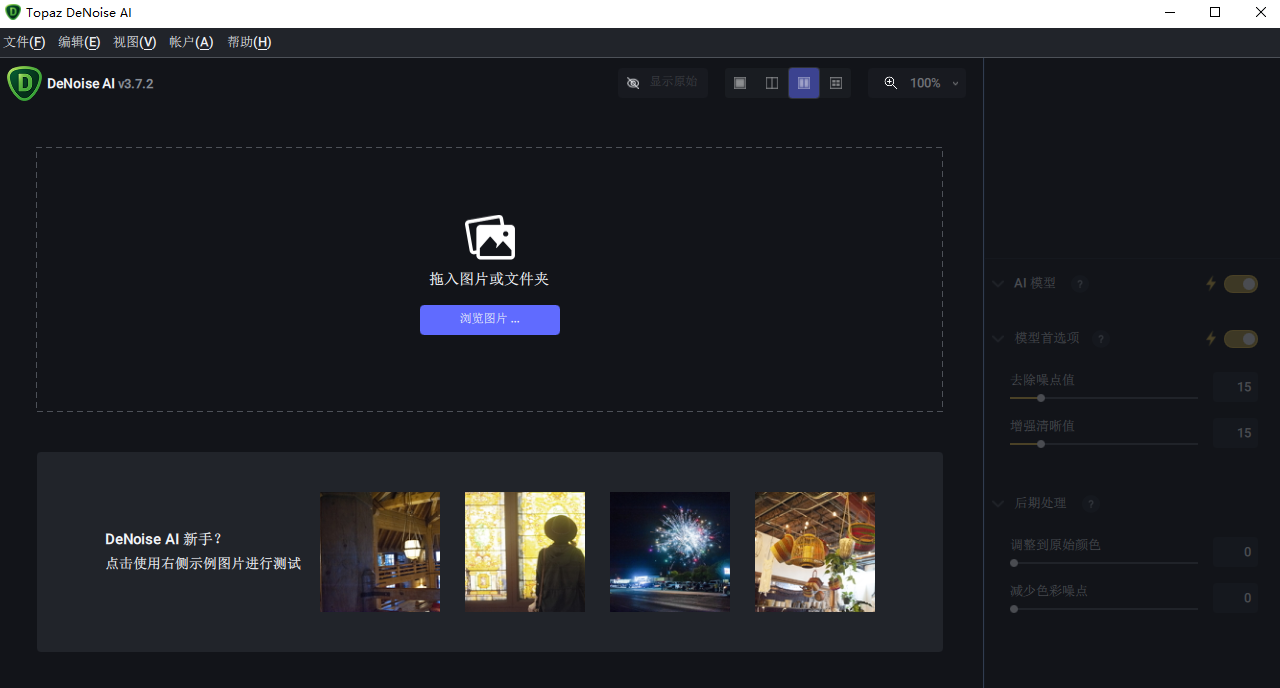Load the fireworks sample image
The height and width of the screenshot is (688, 1280).
670,552
